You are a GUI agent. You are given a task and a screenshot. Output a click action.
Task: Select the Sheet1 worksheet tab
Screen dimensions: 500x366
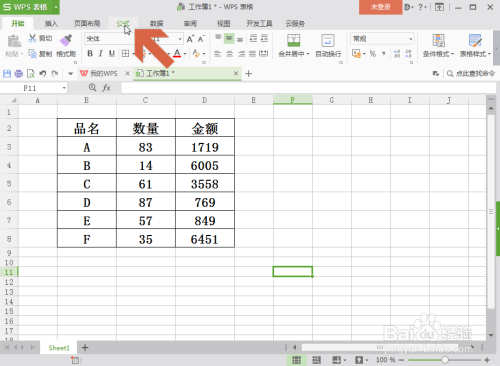pos(59,348)
